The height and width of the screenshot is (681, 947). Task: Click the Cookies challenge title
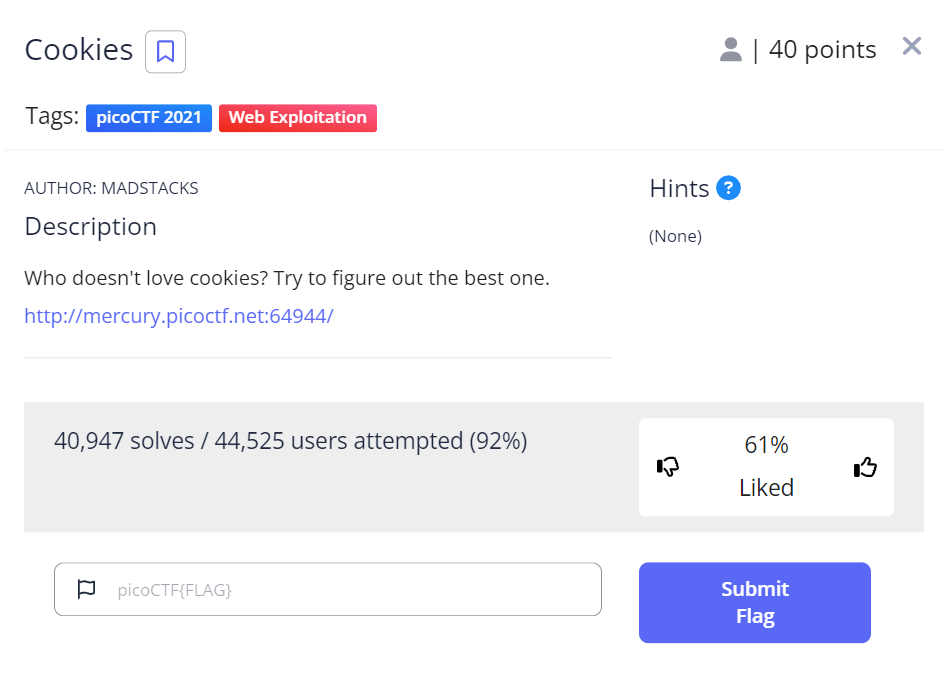tap(79, 50)
